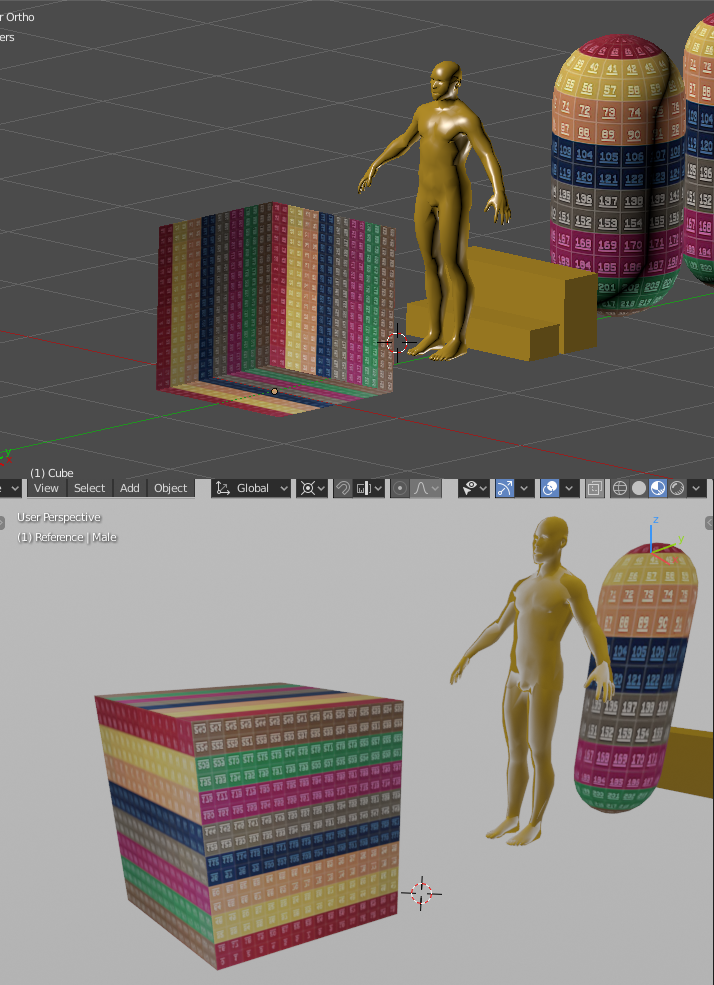This screenshot has width=714, height=985.
Task: Click the 3D cursor in the lower viewport
Action: 421,893
